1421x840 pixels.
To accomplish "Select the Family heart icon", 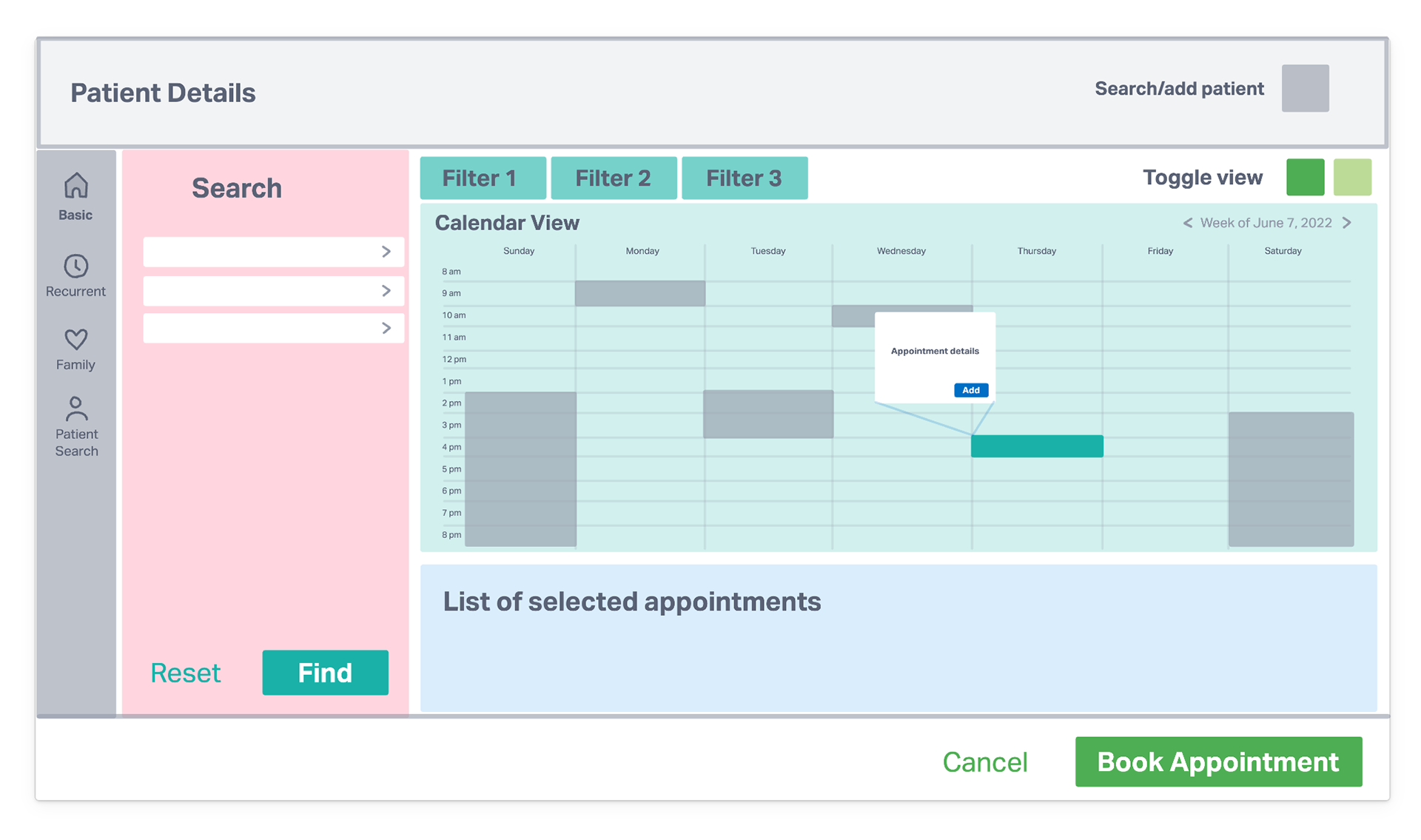I will click(x=75, y=340).
